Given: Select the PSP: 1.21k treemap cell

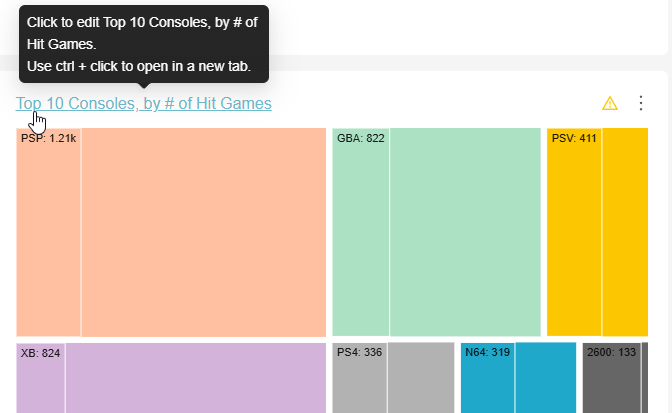Looking at the screenshot, I should point(48,232).
